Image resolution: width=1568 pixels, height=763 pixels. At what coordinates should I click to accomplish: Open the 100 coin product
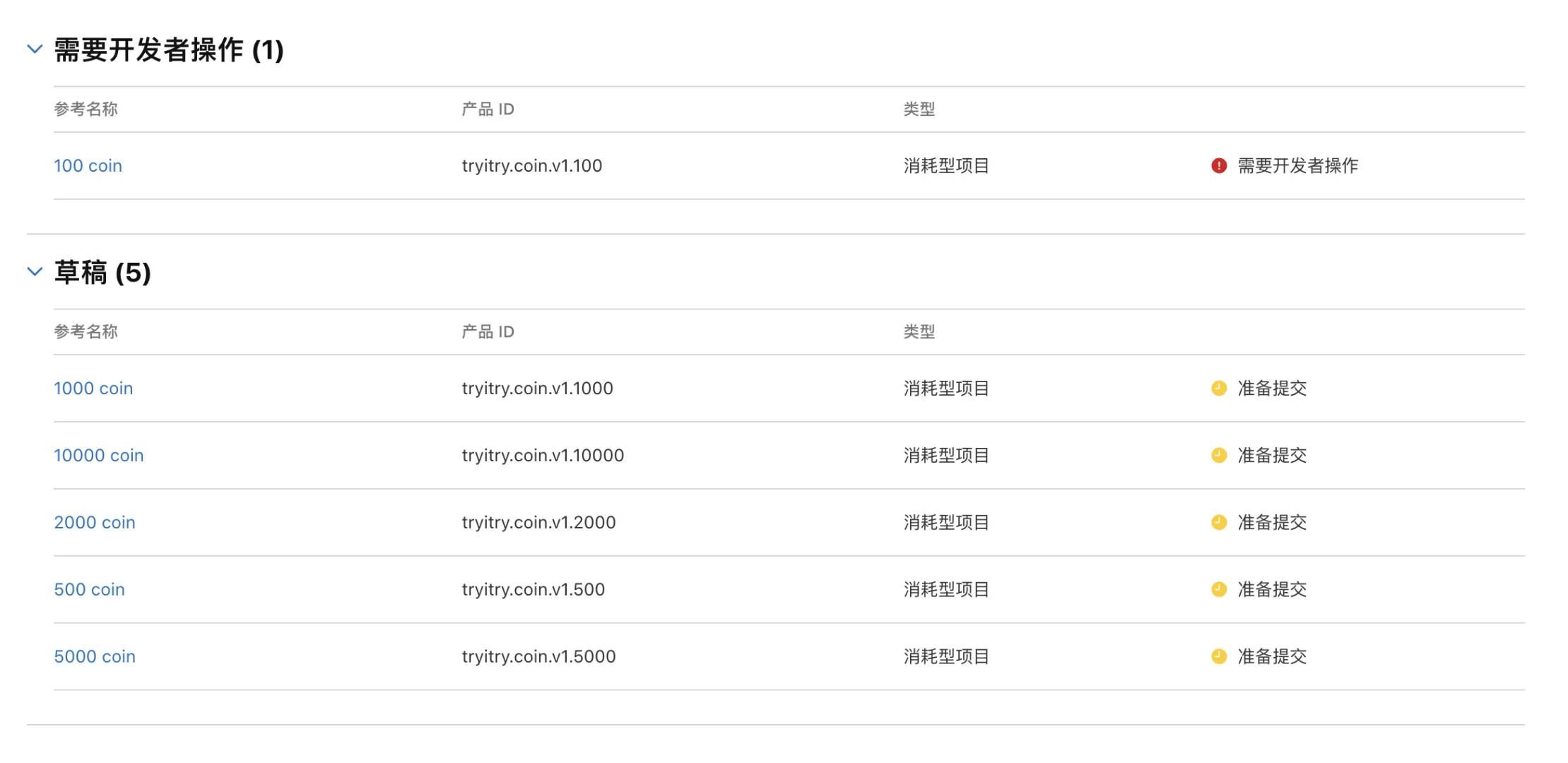coord(88,166)
